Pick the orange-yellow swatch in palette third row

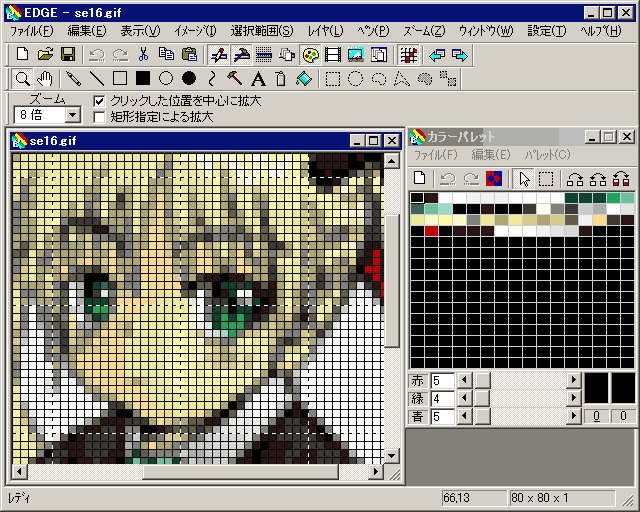[x=599, y=220]
